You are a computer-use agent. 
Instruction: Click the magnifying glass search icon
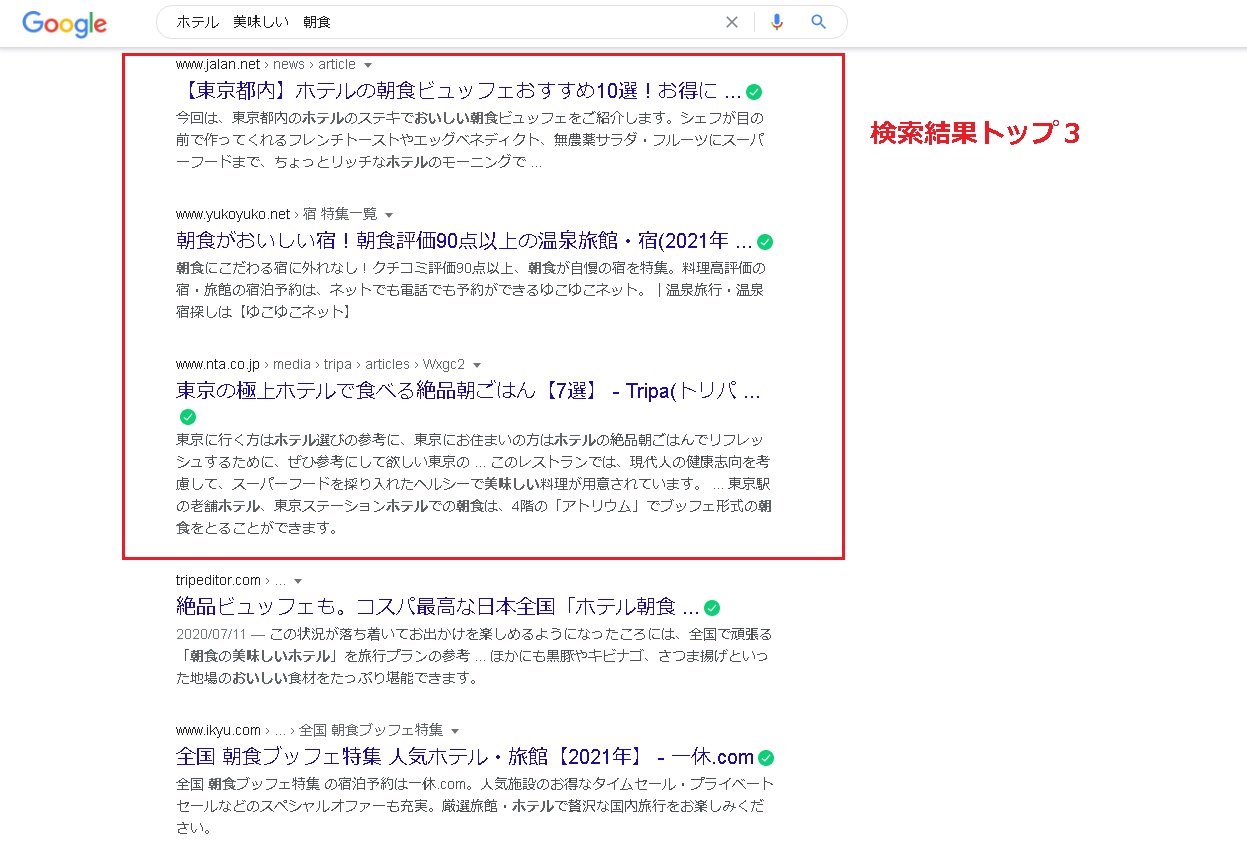(819, 22)
